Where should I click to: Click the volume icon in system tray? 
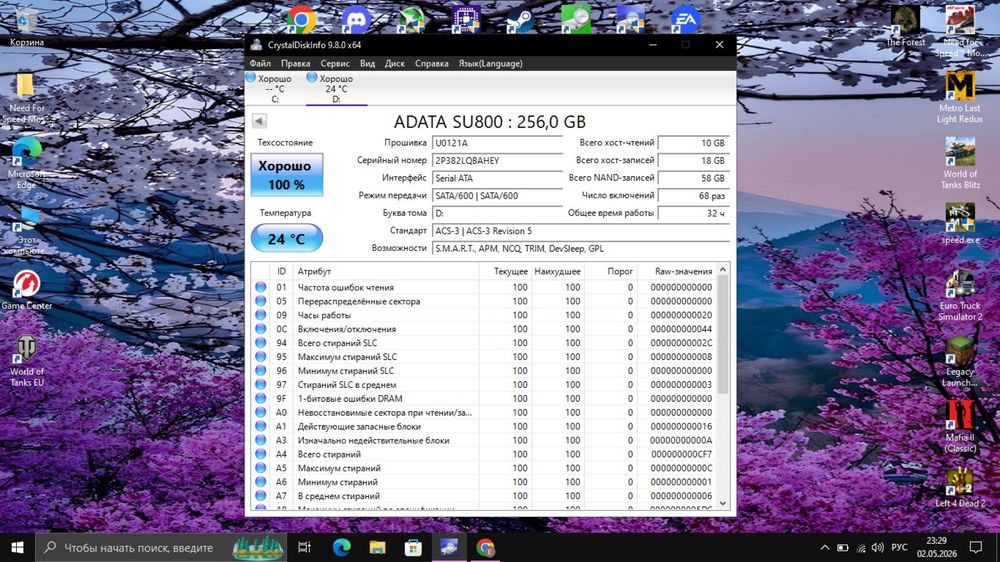pyautogui.click(x=878, y=547)
